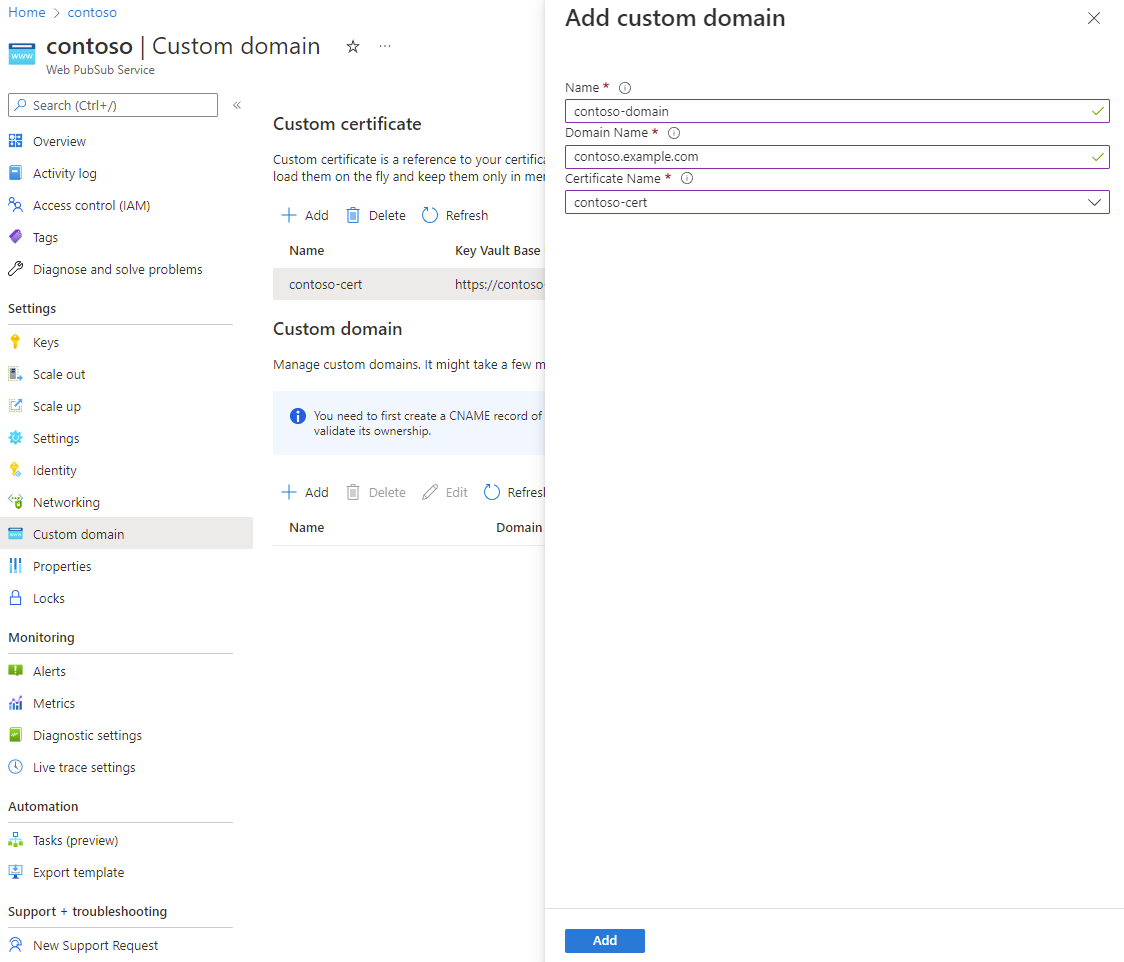Viewport: 1124px width, 962px height.
Task: Expand the Certificate Name dropdown
Action: click(1094, 202)
